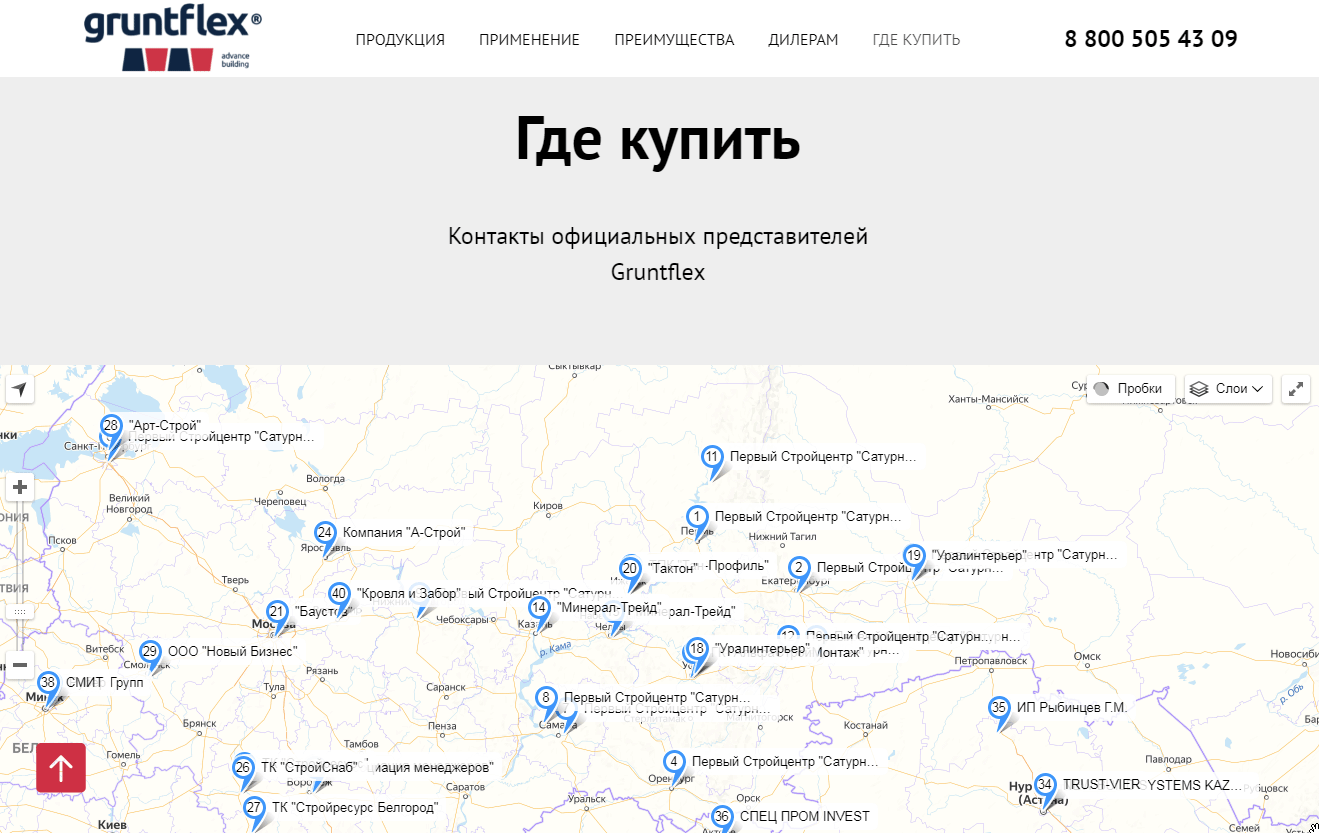The height and width of the screenshot is (833, 1319).
Task: Select map pin 29 ООО Новый Бизнес
Action: [150, 653]
